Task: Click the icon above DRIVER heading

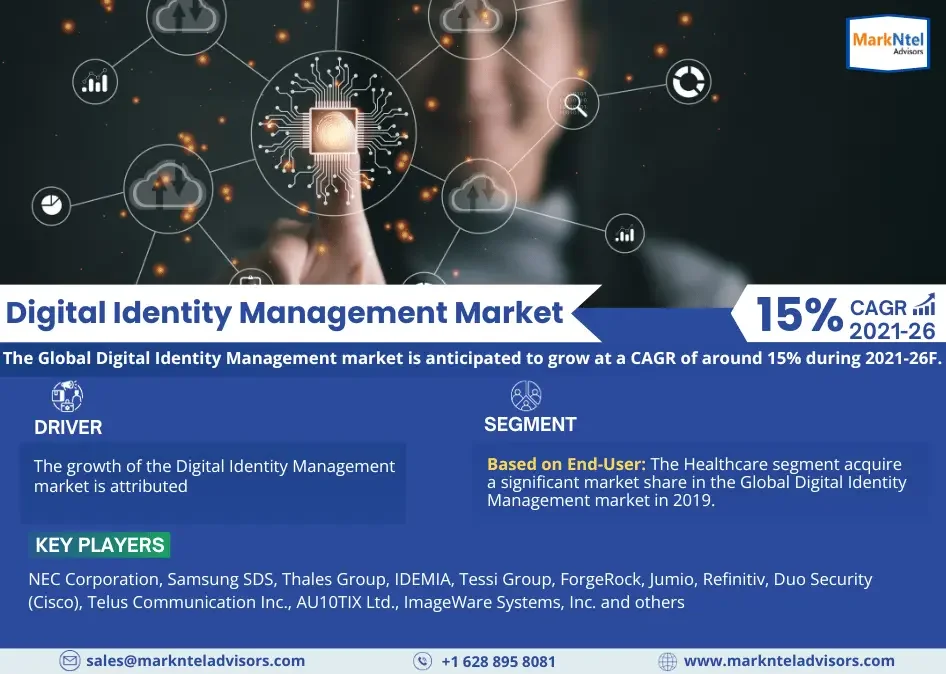Action: (67, 397)
